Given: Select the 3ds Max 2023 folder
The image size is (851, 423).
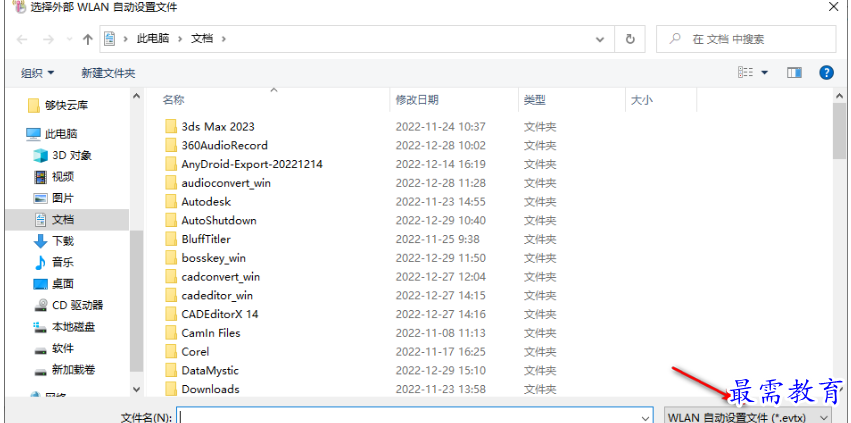Looking at the screenshot, I should pyautogui.click(x=218, y=127).
